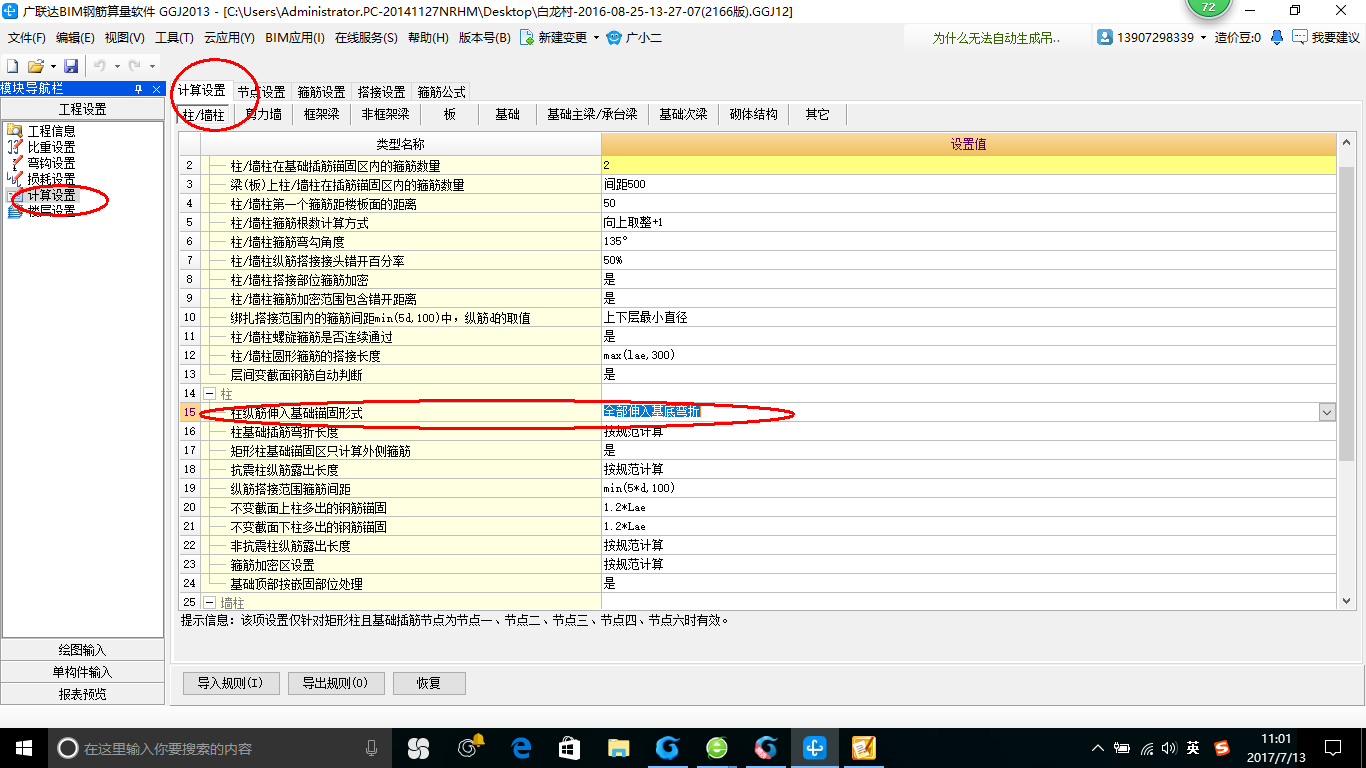Viewport: 1366px width, 768px height.
Task: Show hidden system tray icons chevron
Action: pos(1098,748)
